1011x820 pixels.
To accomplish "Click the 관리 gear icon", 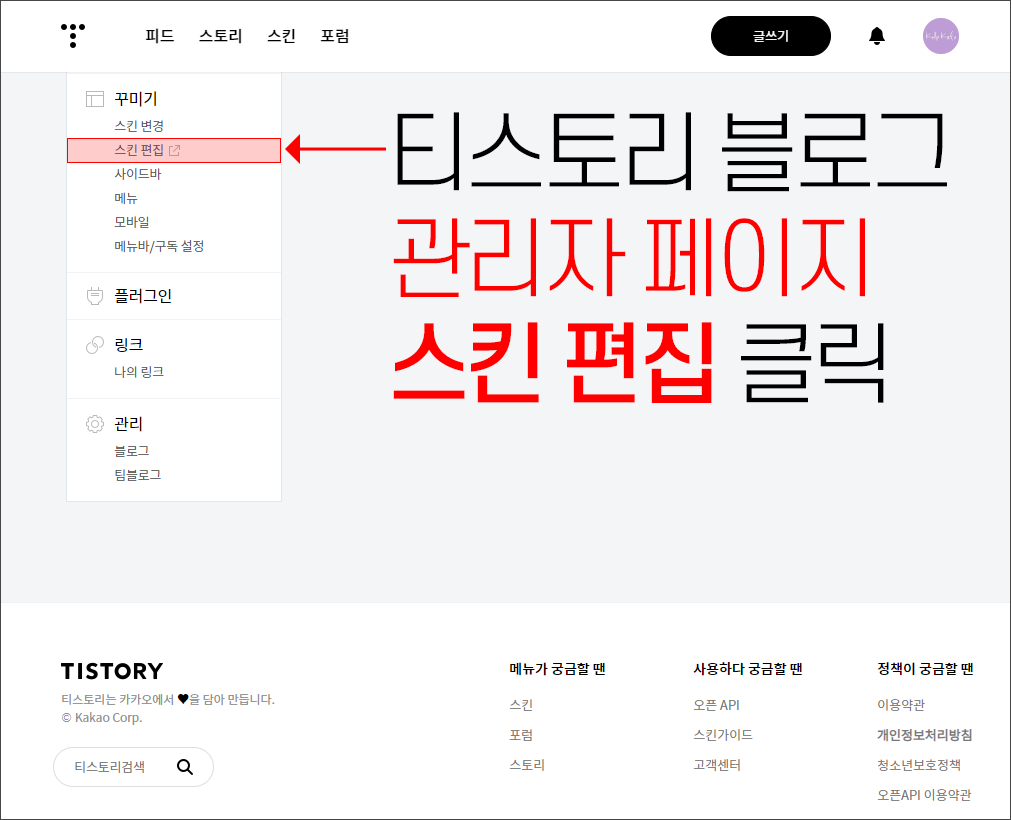I will [95, 424].
